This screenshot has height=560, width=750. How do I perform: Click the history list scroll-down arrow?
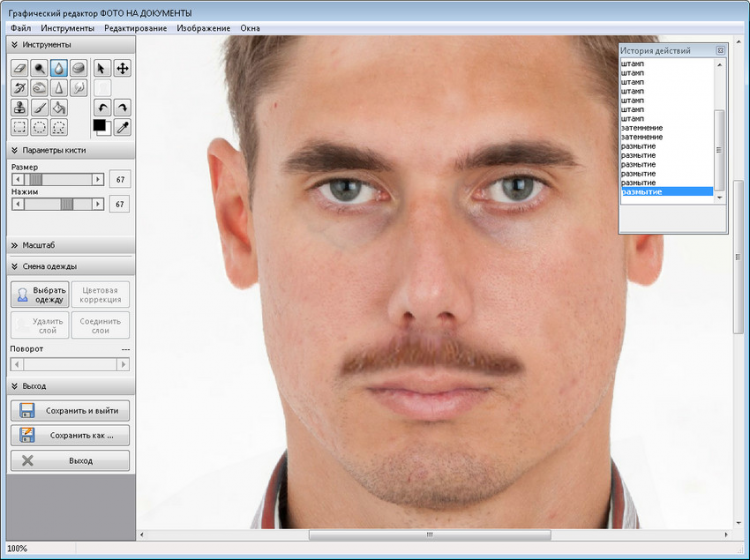click(720, 198)
